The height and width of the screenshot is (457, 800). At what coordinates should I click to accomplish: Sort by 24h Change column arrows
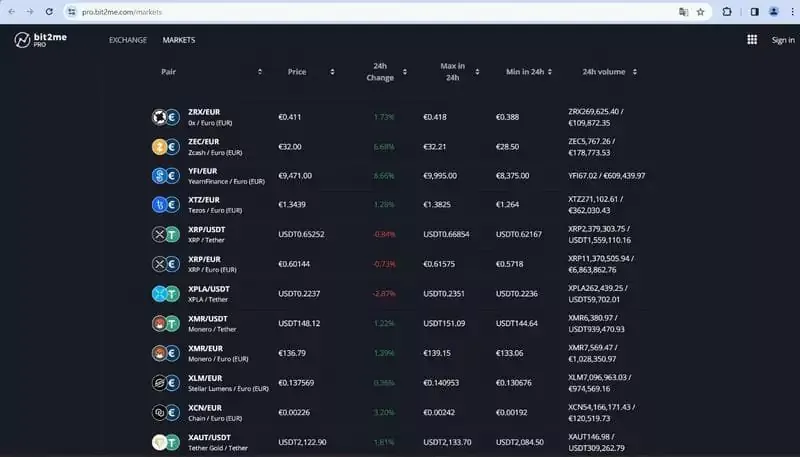click(405, 72)
